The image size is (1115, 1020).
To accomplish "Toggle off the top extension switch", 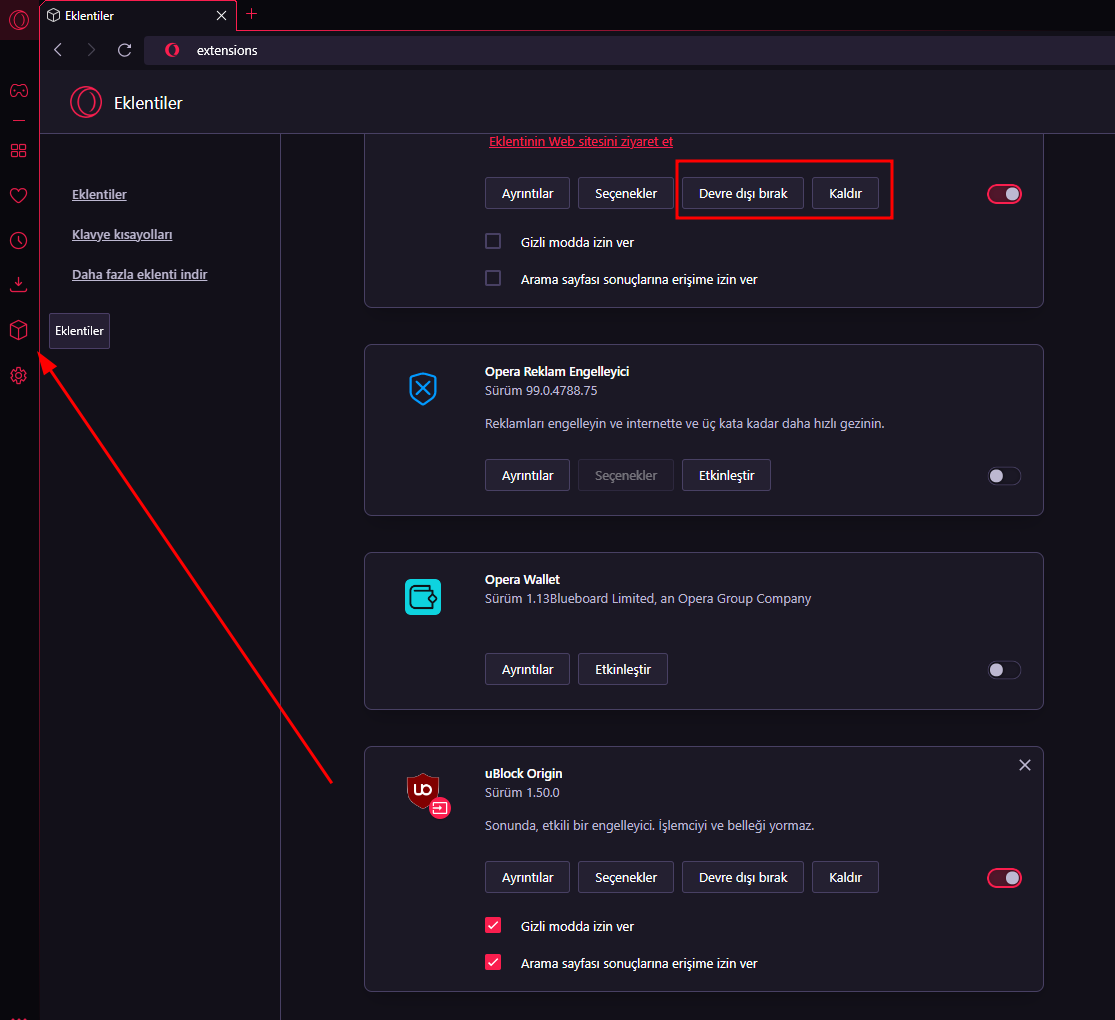I will pyautogui.click(x=1004, y=194).
